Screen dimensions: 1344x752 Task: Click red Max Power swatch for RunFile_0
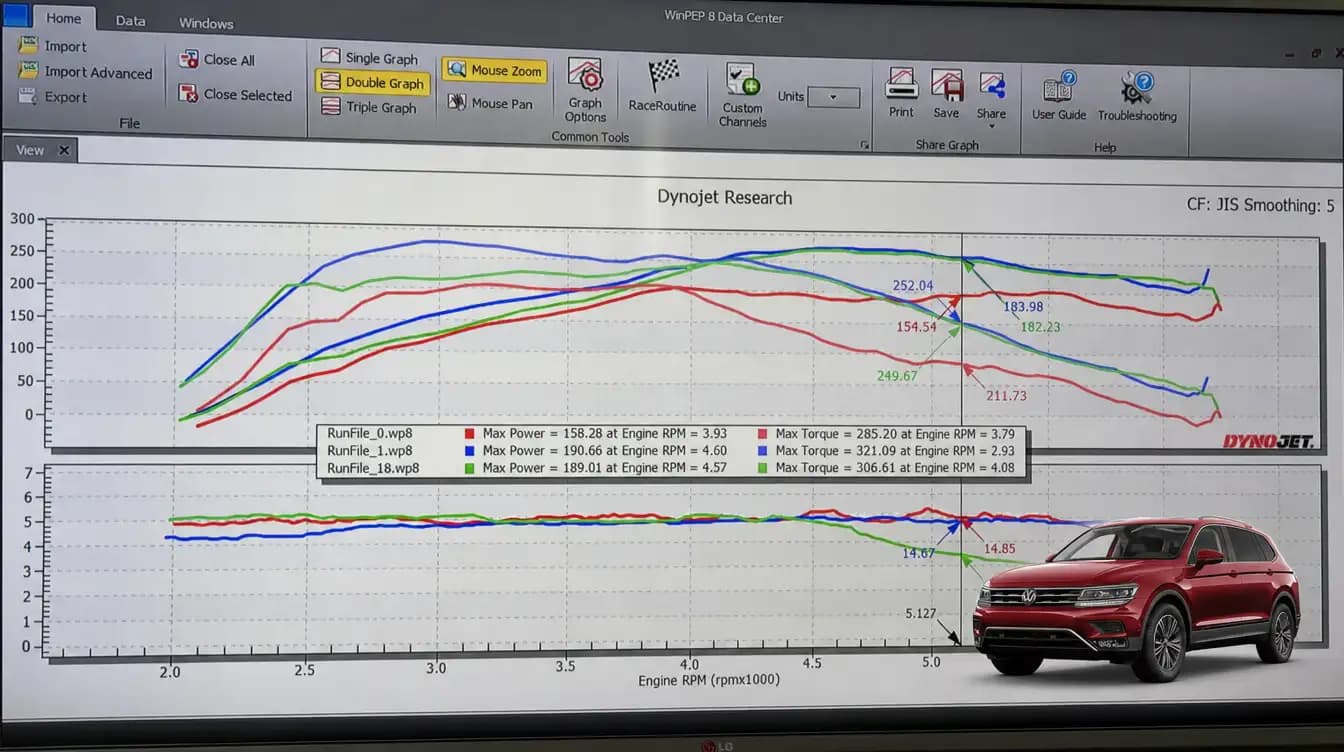point(468,433)
